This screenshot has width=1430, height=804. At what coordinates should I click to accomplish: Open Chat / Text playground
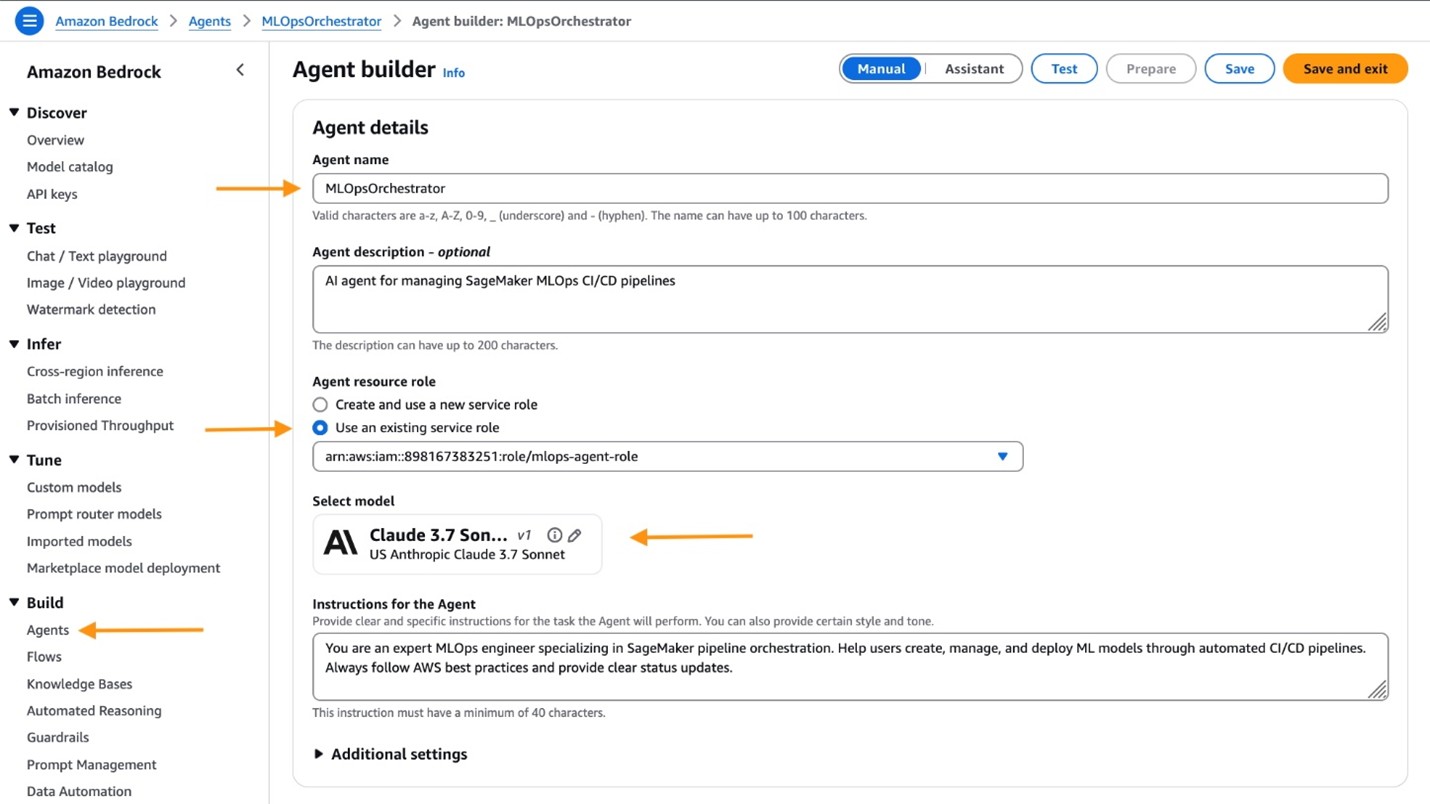point(96,255)
